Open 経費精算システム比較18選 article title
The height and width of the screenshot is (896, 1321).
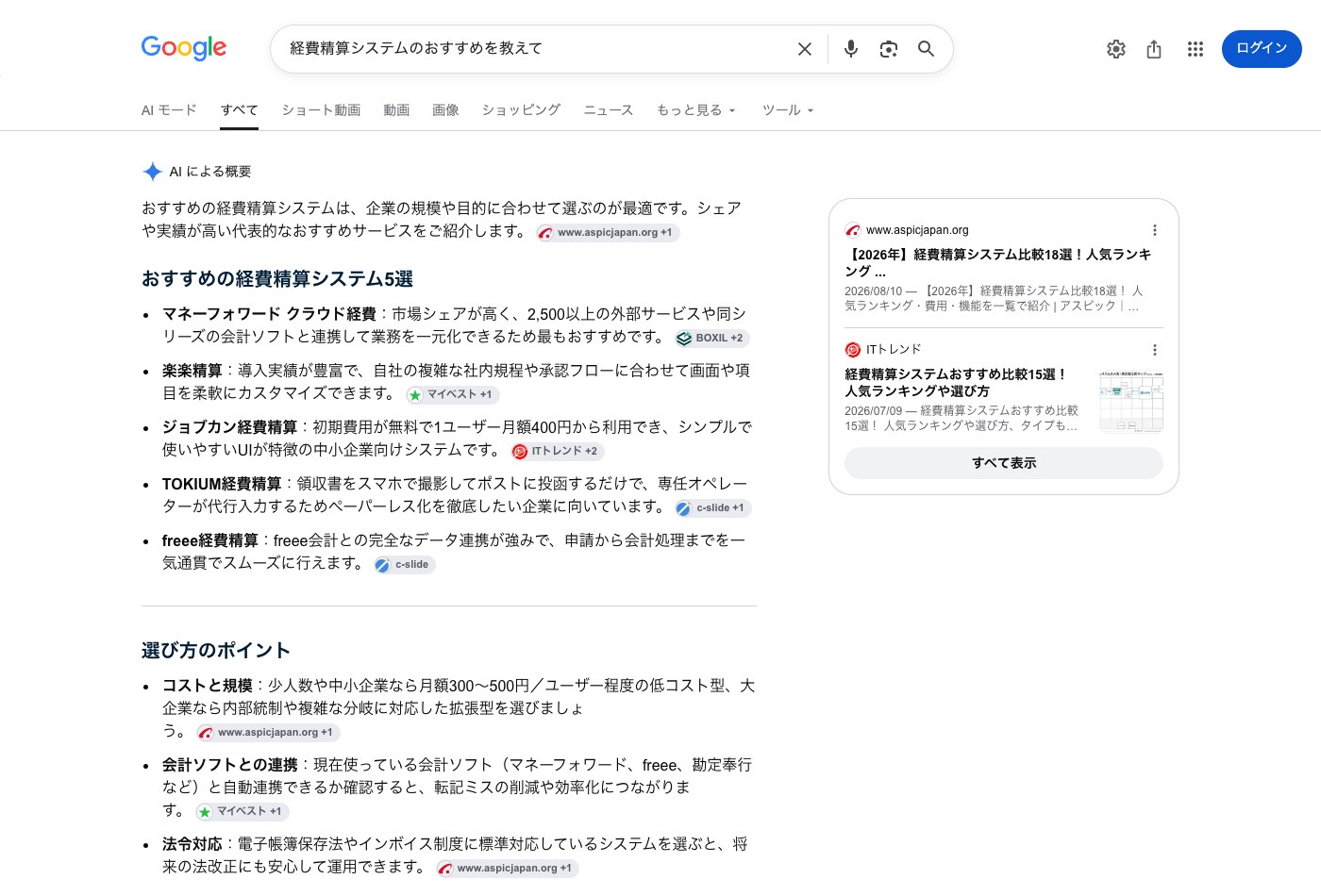[998, 263]
